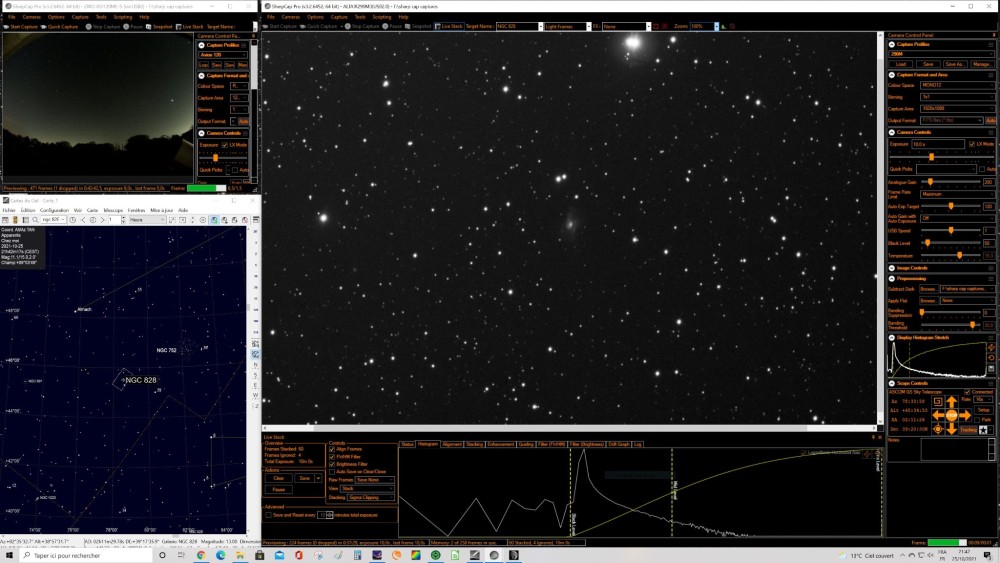Toggle the Park checkbox in Scope Controls
1000x563 pixels.
pyautogui.click(x=978, y=420)
